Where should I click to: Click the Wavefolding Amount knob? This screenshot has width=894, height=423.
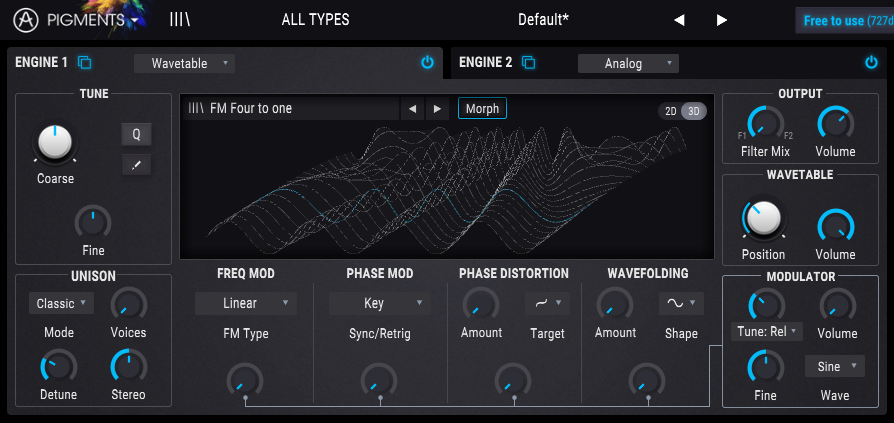(615, 304)
